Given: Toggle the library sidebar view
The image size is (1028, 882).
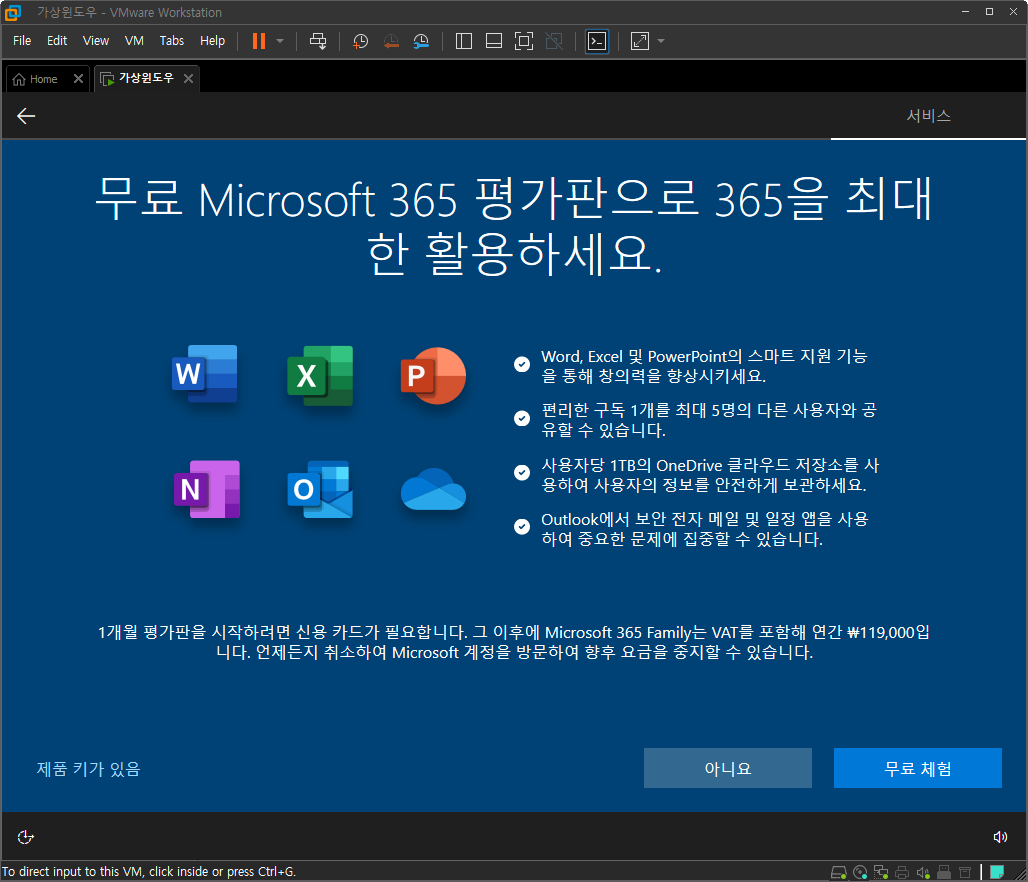Looking at the screenshot, I should 464,41.
